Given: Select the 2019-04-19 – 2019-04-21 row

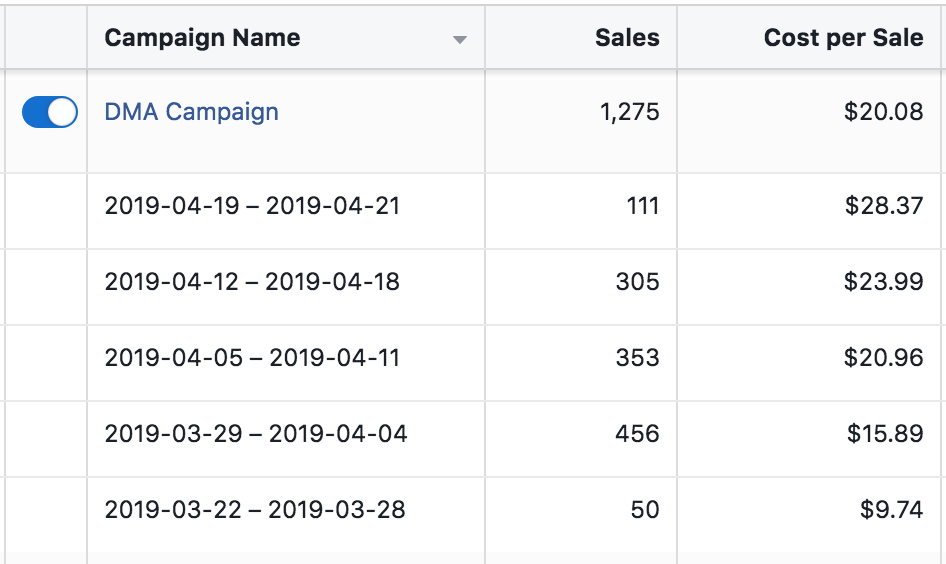Looking at the screenshot, I should (252, 206).
